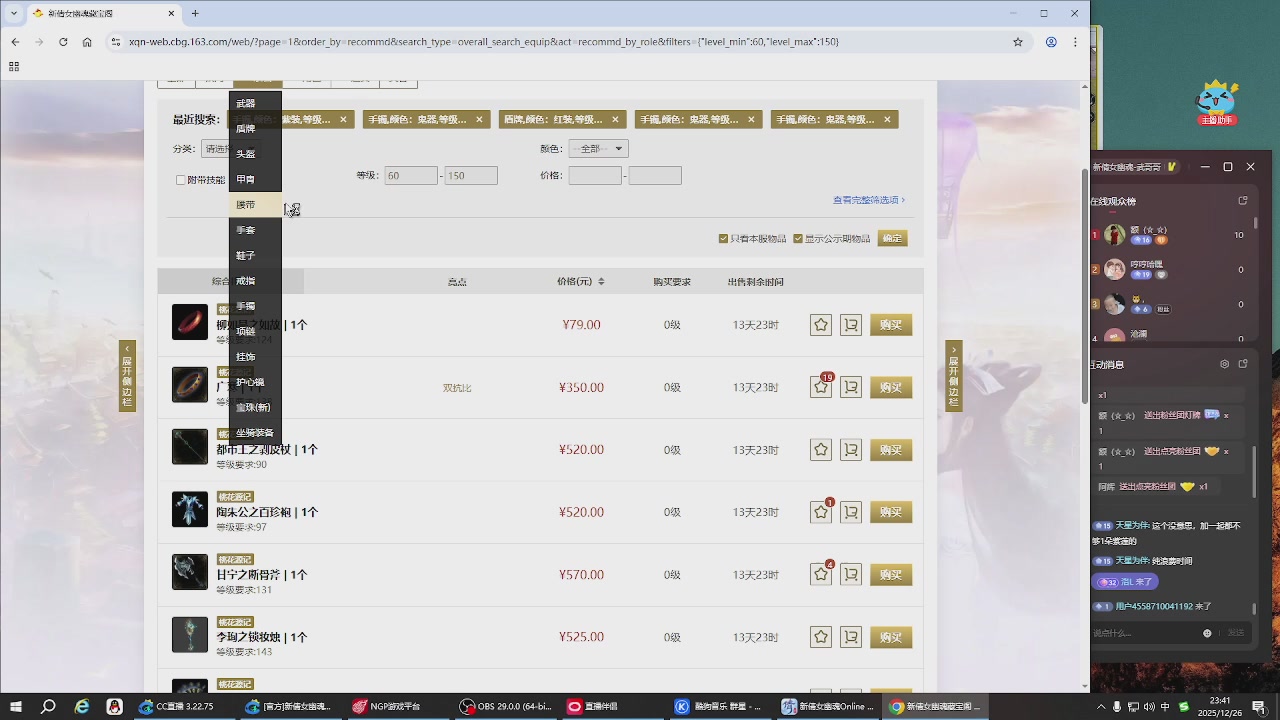
Task: Expand the right sidebar 展开侧边栏
Action: click(954, 376)
